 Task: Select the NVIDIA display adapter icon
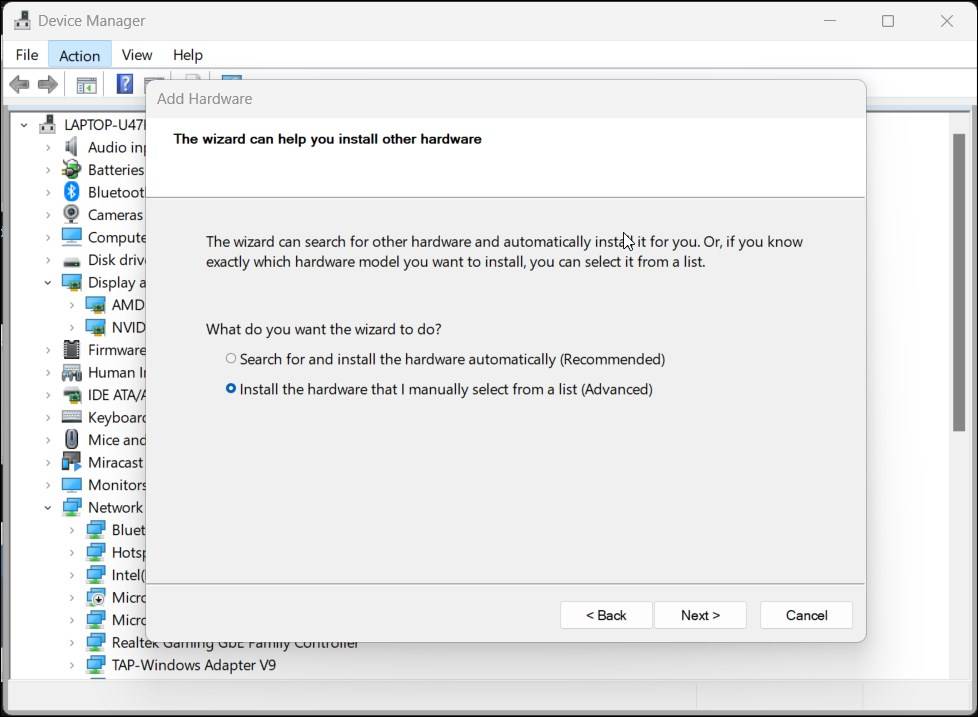95,327
